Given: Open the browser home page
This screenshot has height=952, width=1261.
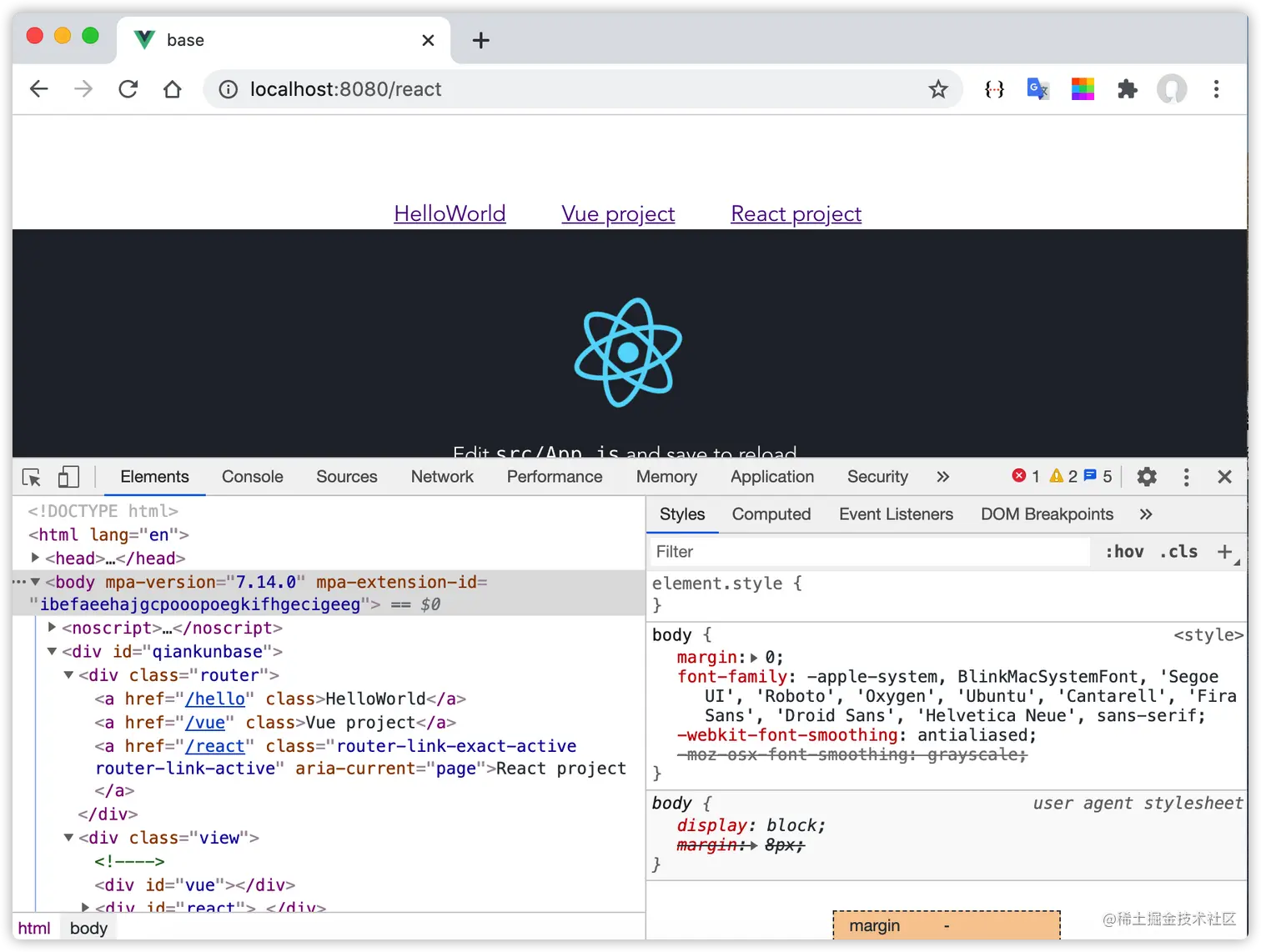Looking at the screenshot, I should pyautogui.click(x=173, y=89).
